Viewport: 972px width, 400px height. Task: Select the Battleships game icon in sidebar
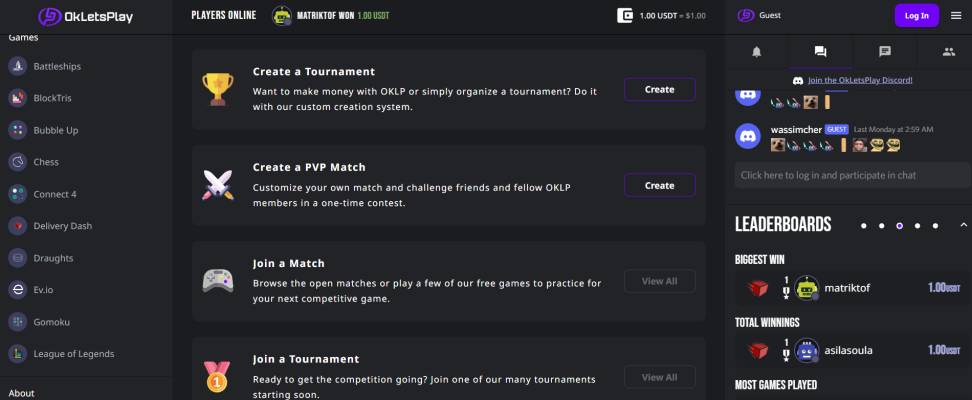(17, 66)
